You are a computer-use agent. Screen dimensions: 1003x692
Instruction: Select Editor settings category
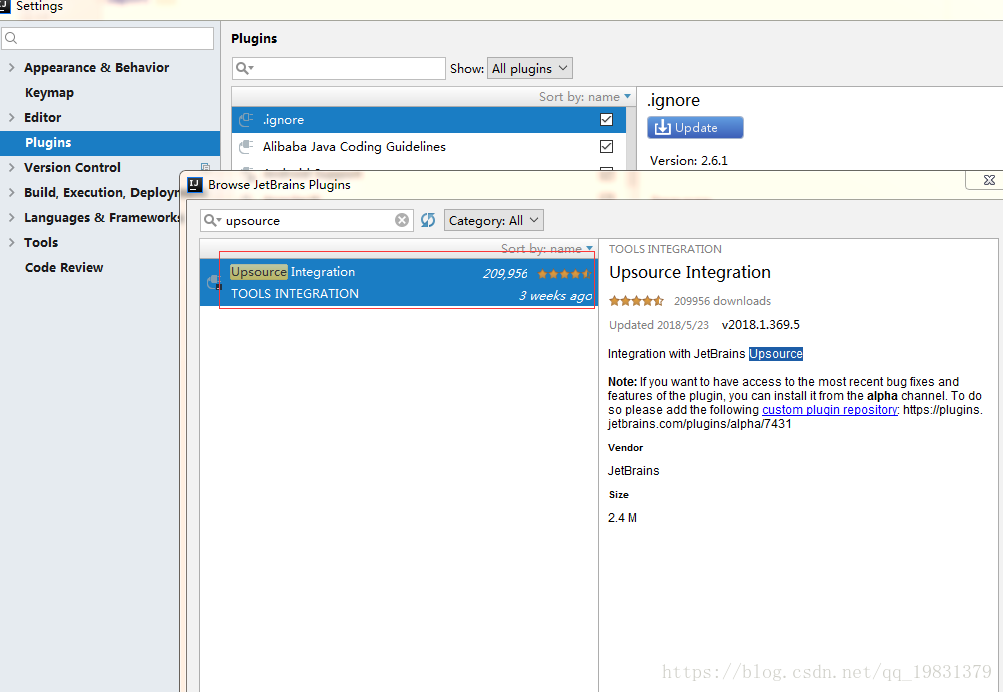(42, 118)
